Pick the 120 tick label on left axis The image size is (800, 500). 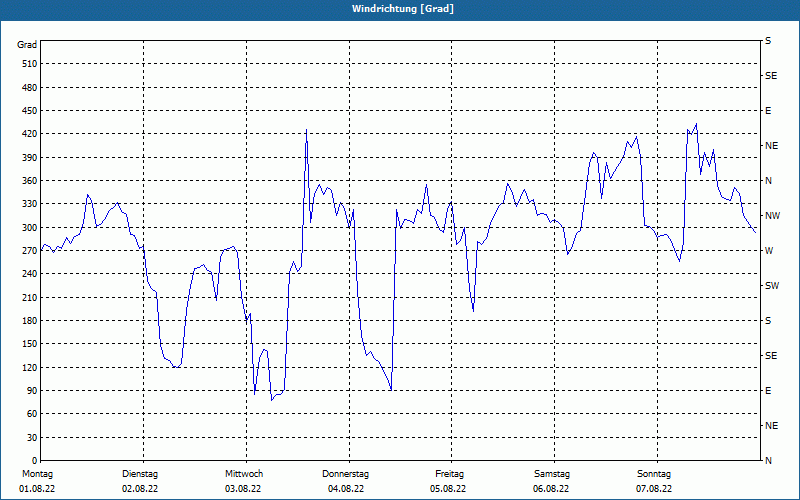click(29, 367)
